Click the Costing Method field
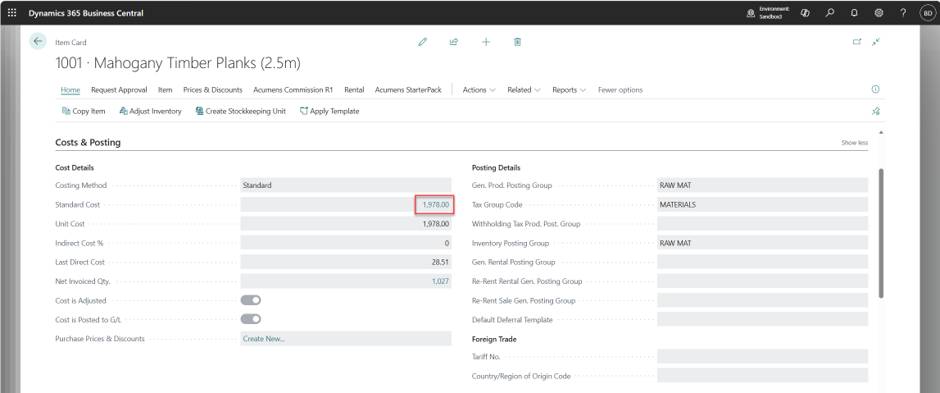Screen dimensions: 940x393 346,185
